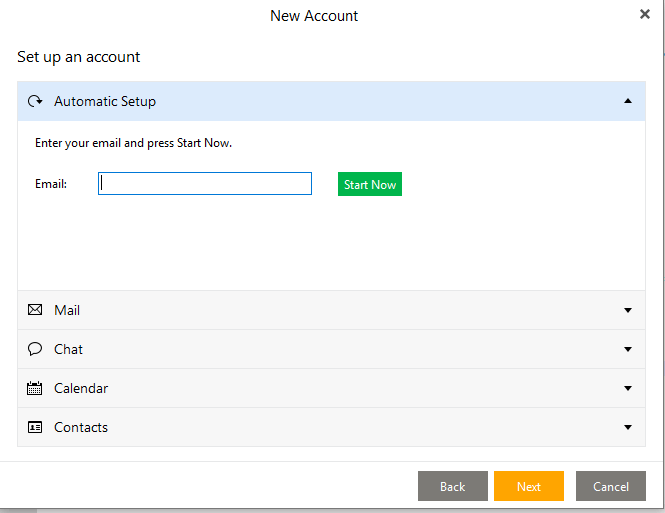The width and height of the screenshot is (665, 513).
Task: Select the Mail section label
Action: [67, 310]
